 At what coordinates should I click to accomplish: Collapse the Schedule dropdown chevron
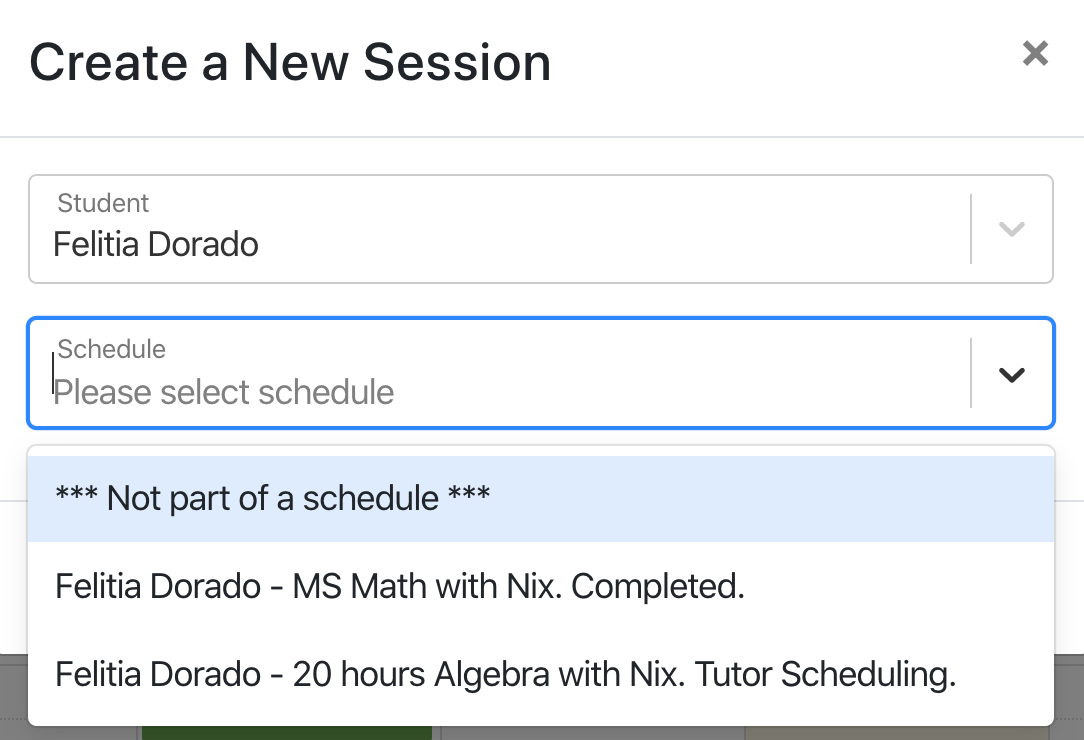pos(1012,374)
